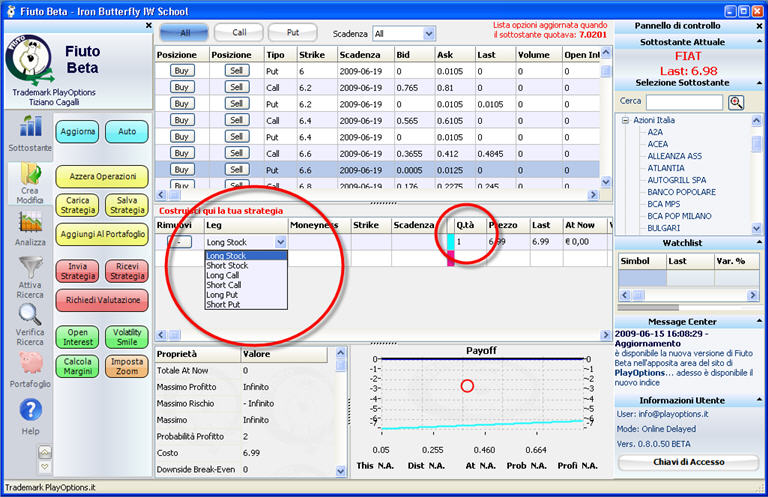Click the Strike column header in options table

317,55
